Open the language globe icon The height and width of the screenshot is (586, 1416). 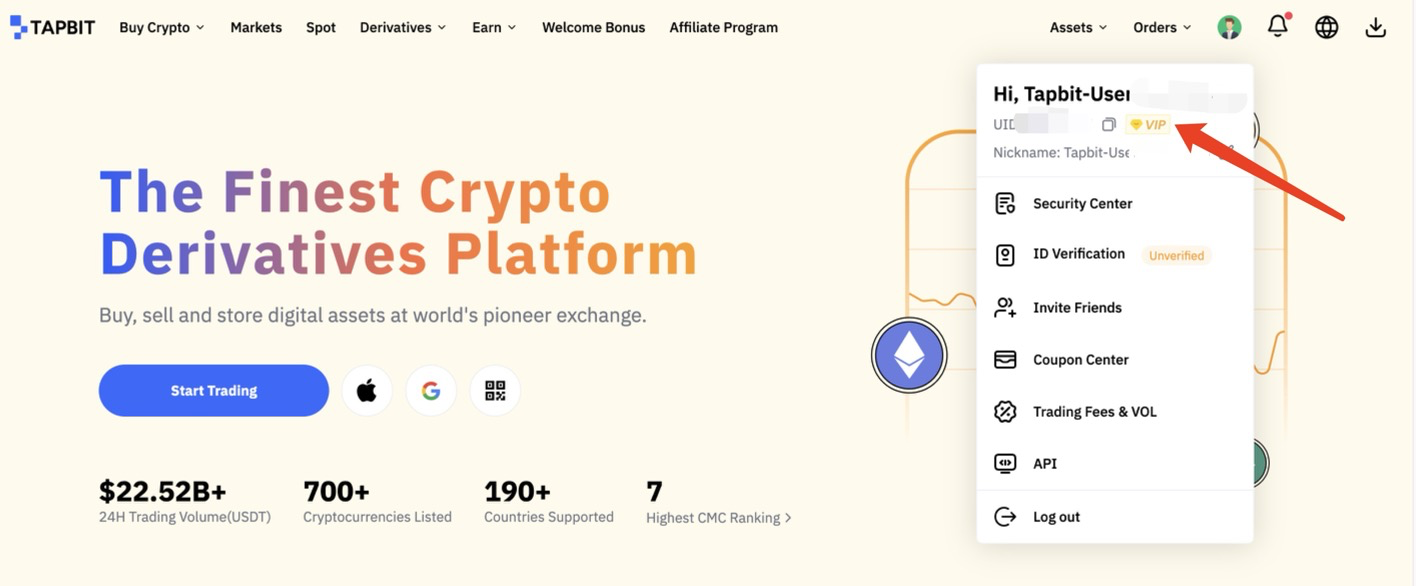coord(1326,28)
